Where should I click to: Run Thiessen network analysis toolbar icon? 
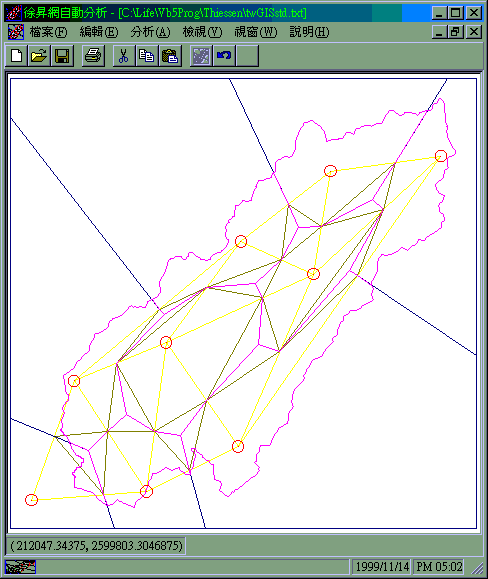(x=201, y=56)
